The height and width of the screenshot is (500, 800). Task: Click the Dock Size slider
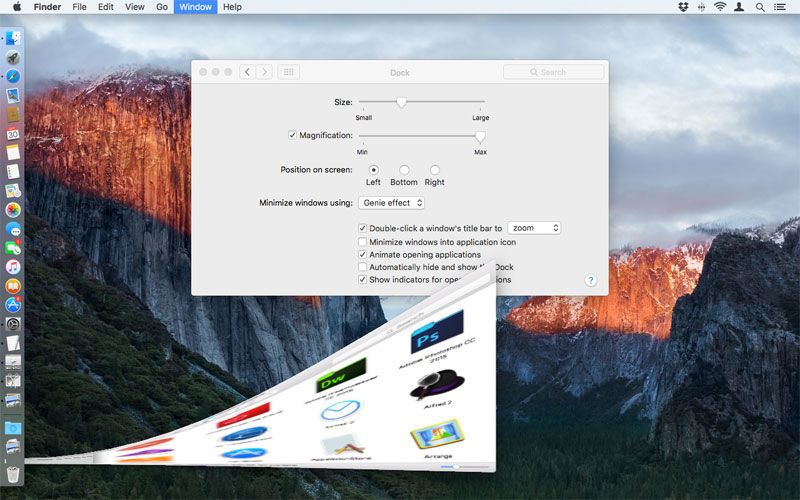[421, 102]
